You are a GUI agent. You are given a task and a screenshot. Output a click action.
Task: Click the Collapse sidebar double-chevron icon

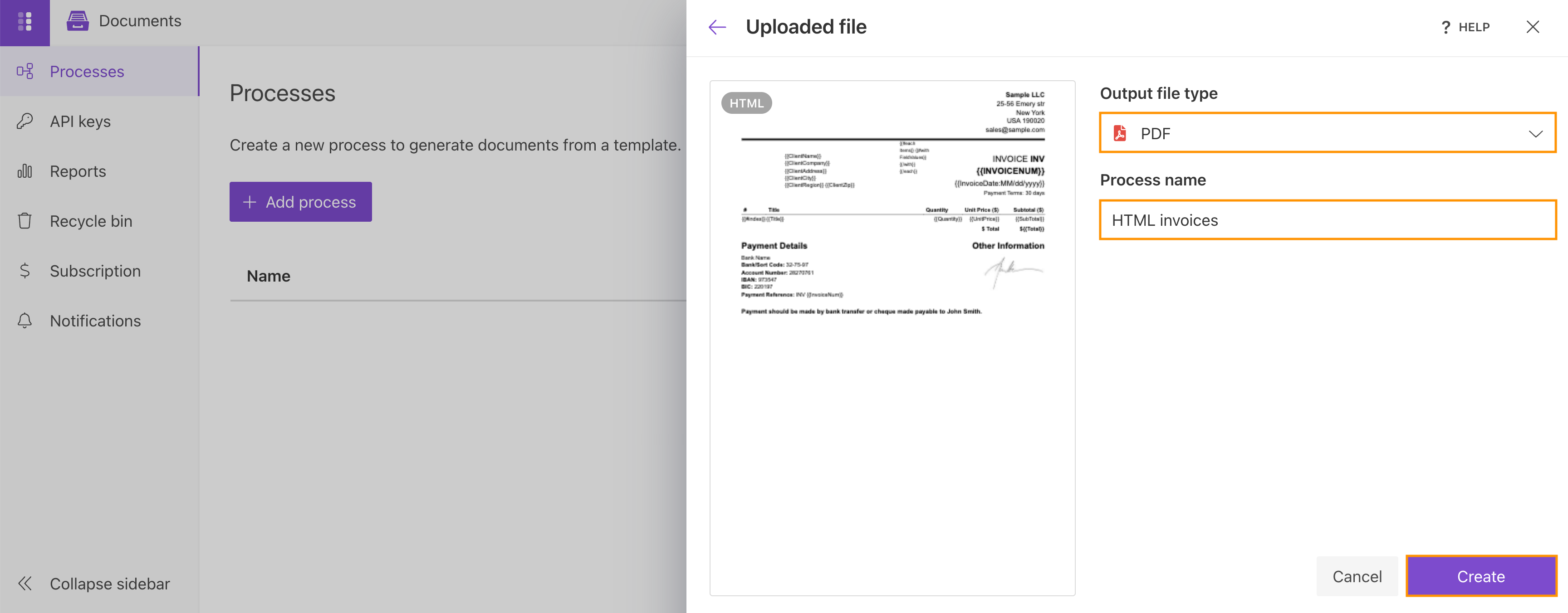point(25,583)
